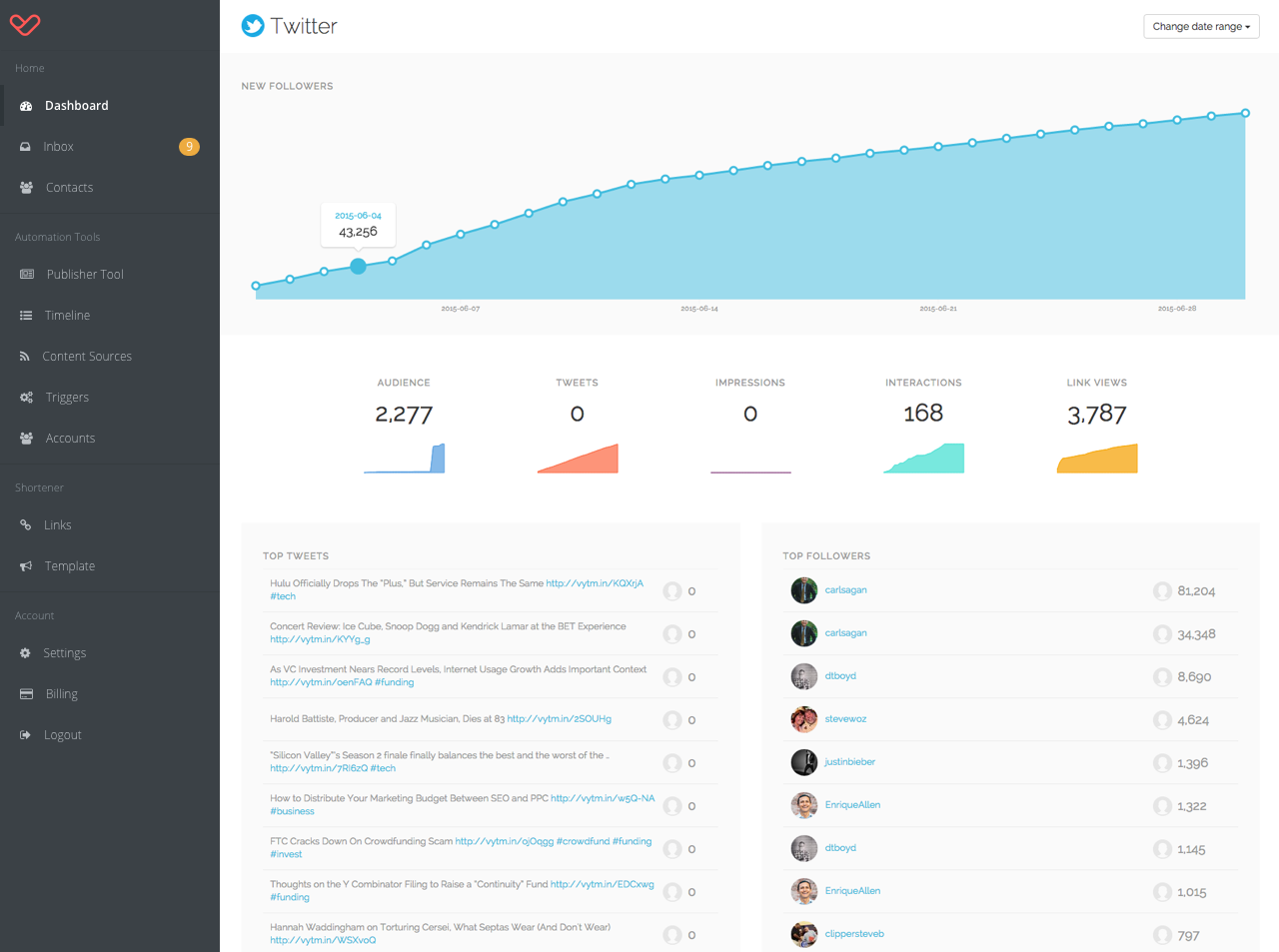The image size is (1279, 952).
Task: Select Triggers in the sidebar
Action: pyautogui.click(x=110, y=398)
